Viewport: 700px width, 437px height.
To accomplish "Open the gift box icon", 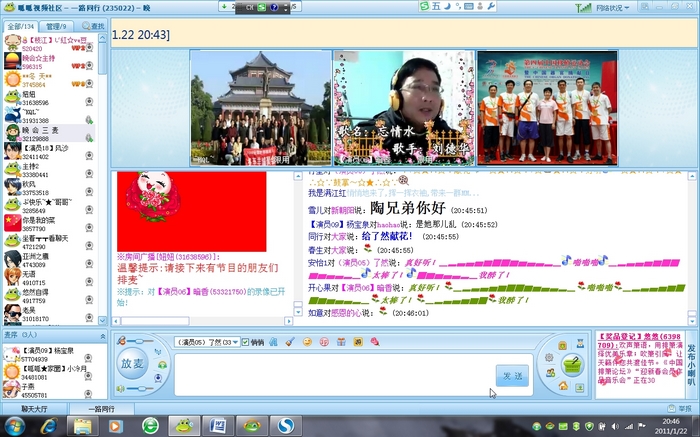I will coord(341,342).
